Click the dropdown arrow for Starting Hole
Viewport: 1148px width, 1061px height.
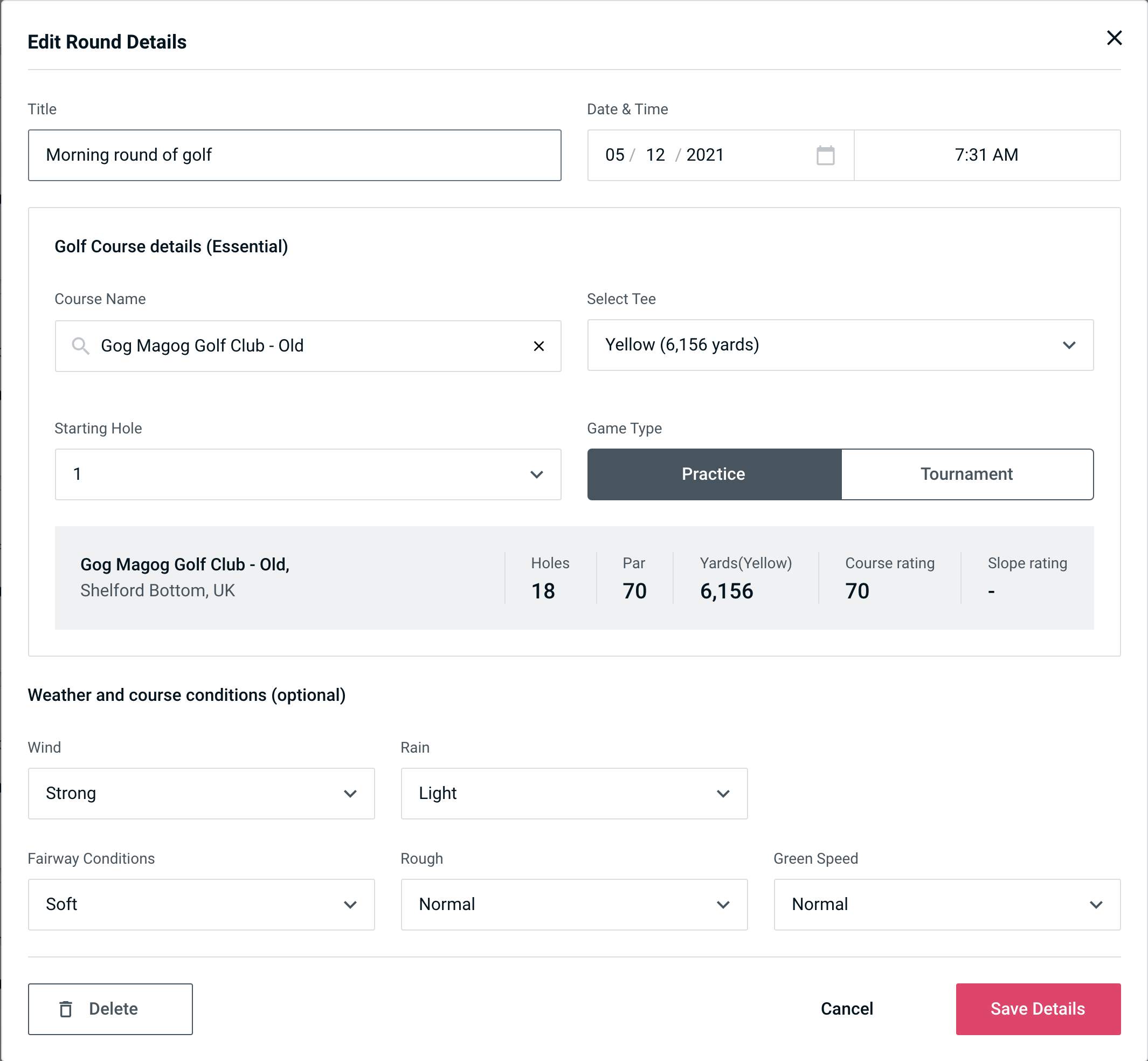pyautogui.click(x=537, y=475)
